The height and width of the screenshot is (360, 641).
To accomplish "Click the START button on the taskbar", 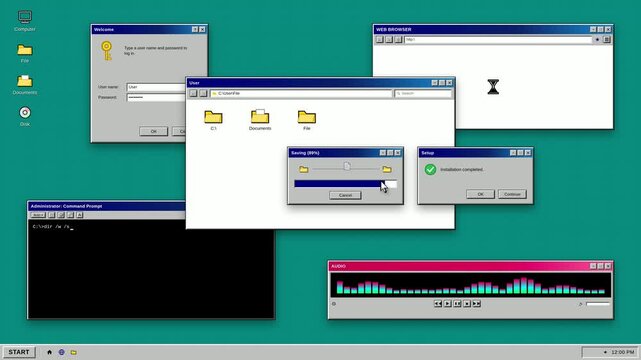I will coord(19,352).
